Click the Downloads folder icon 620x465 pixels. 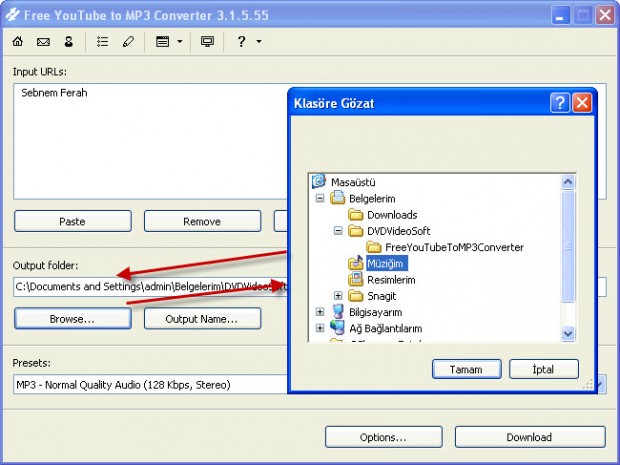(x=355, y=215)
